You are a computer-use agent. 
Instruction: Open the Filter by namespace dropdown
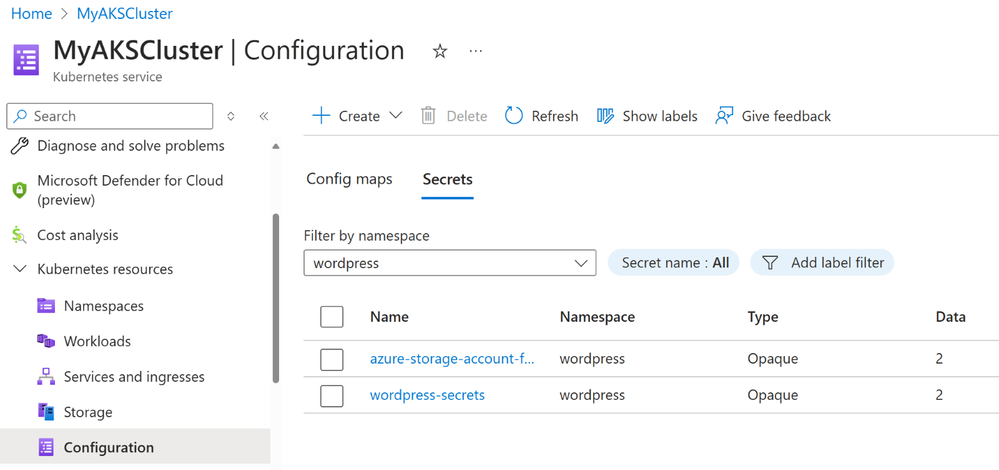(x=450, y=262)
